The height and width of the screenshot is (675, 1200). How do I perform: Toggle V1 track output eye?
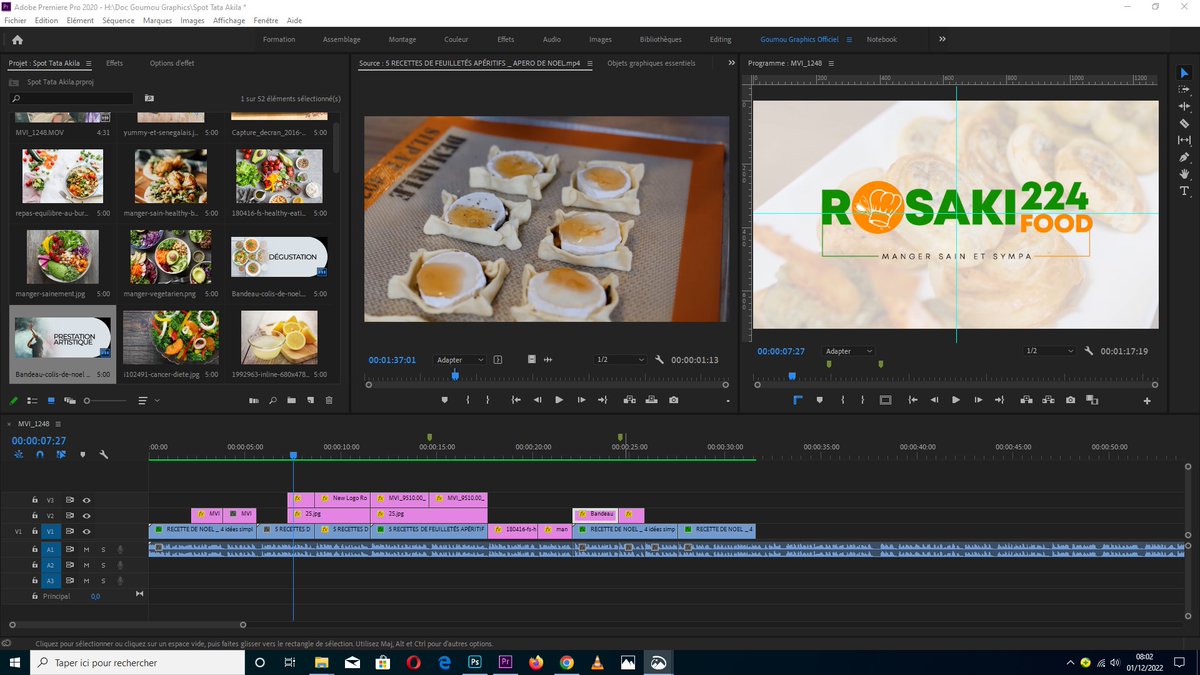(x=87, y=531)
